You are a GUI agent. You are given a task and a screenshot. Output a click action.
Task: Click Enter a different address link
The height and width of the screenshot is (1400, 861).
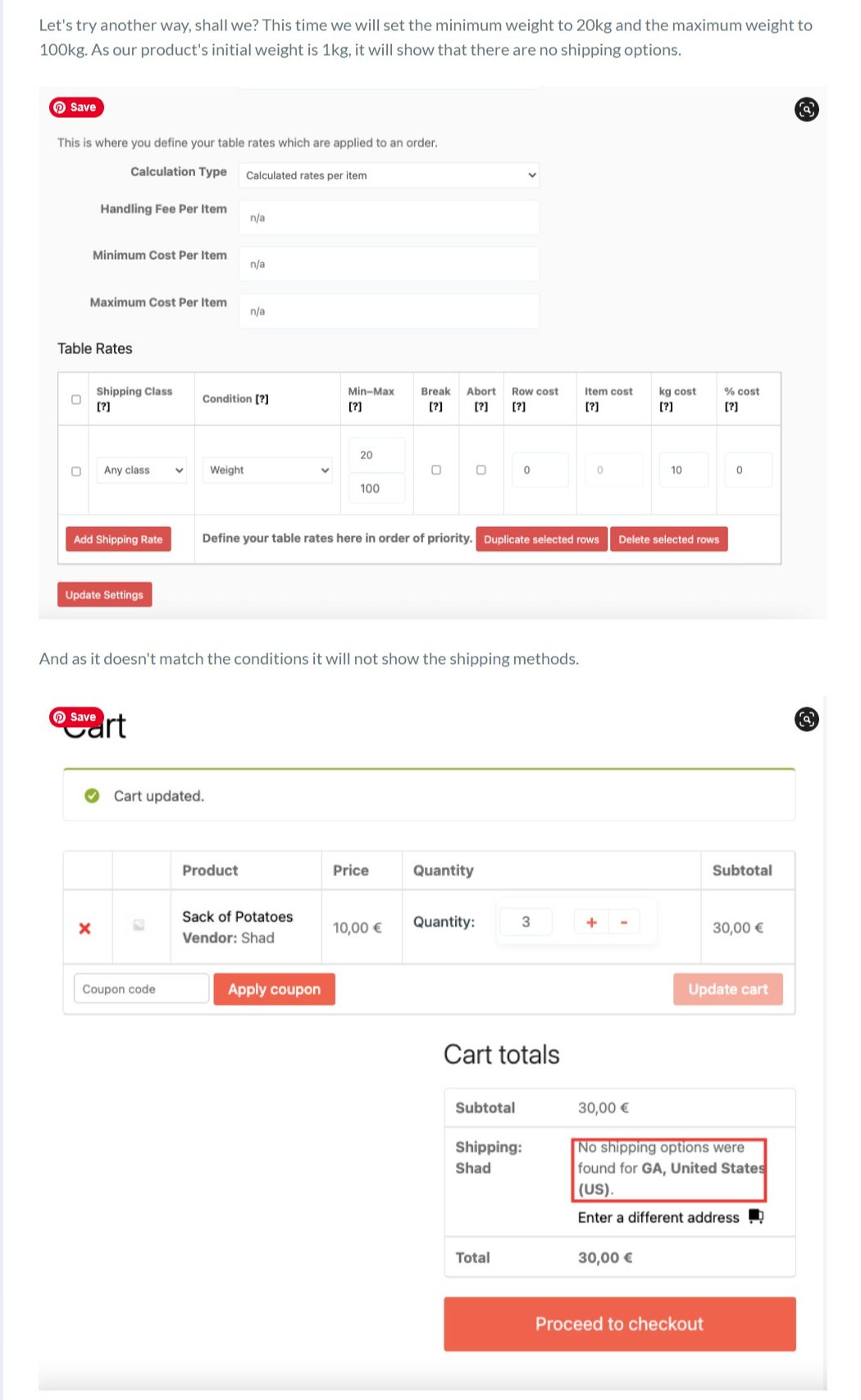pyautogui.click(x=658, y=1217)
